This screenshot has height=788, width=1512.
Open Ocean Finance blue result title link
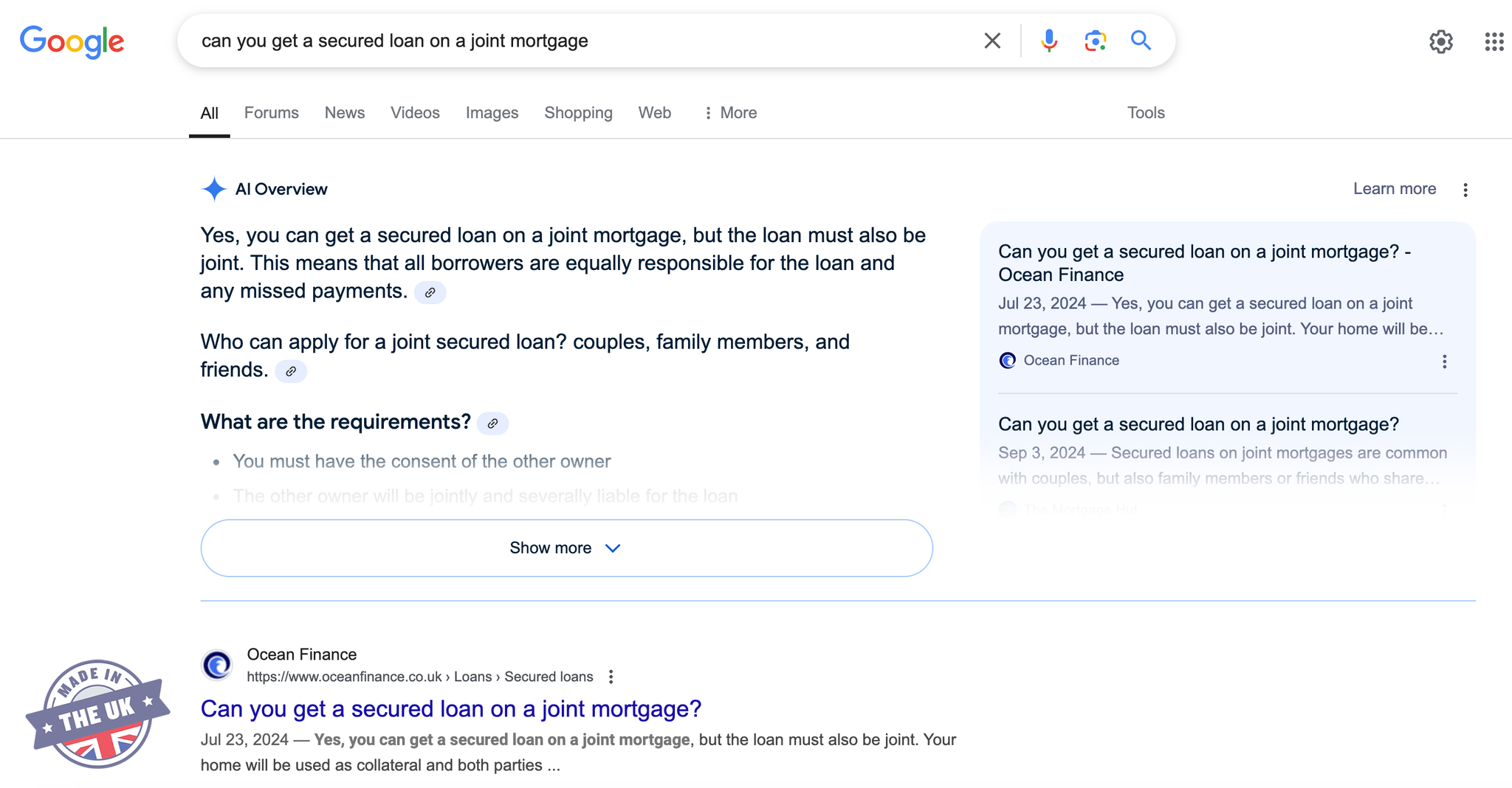(450, 709)
